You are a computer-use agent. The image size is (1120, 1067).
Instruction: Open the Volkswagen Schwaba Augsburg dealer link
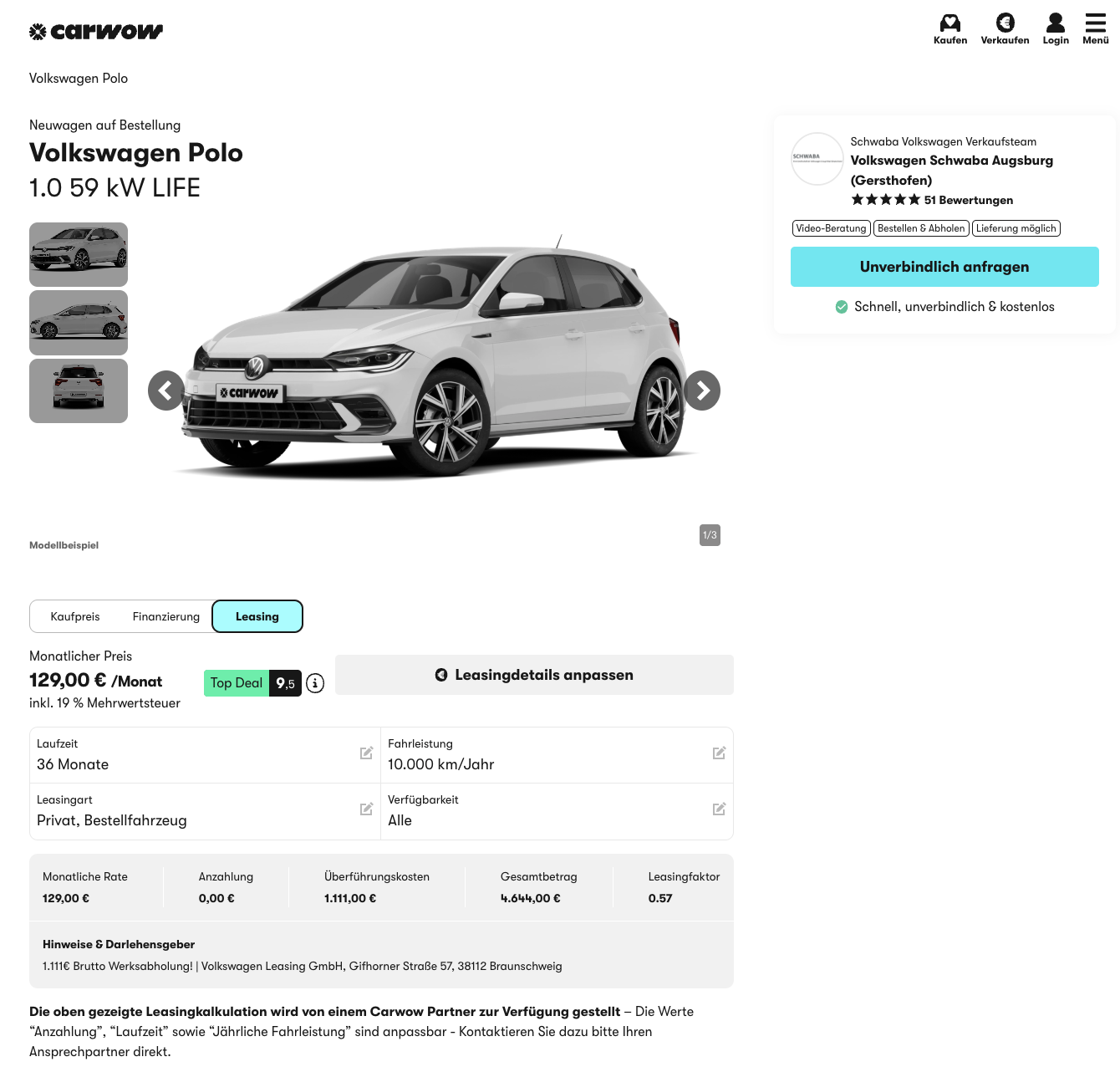(x=951, y=170)
